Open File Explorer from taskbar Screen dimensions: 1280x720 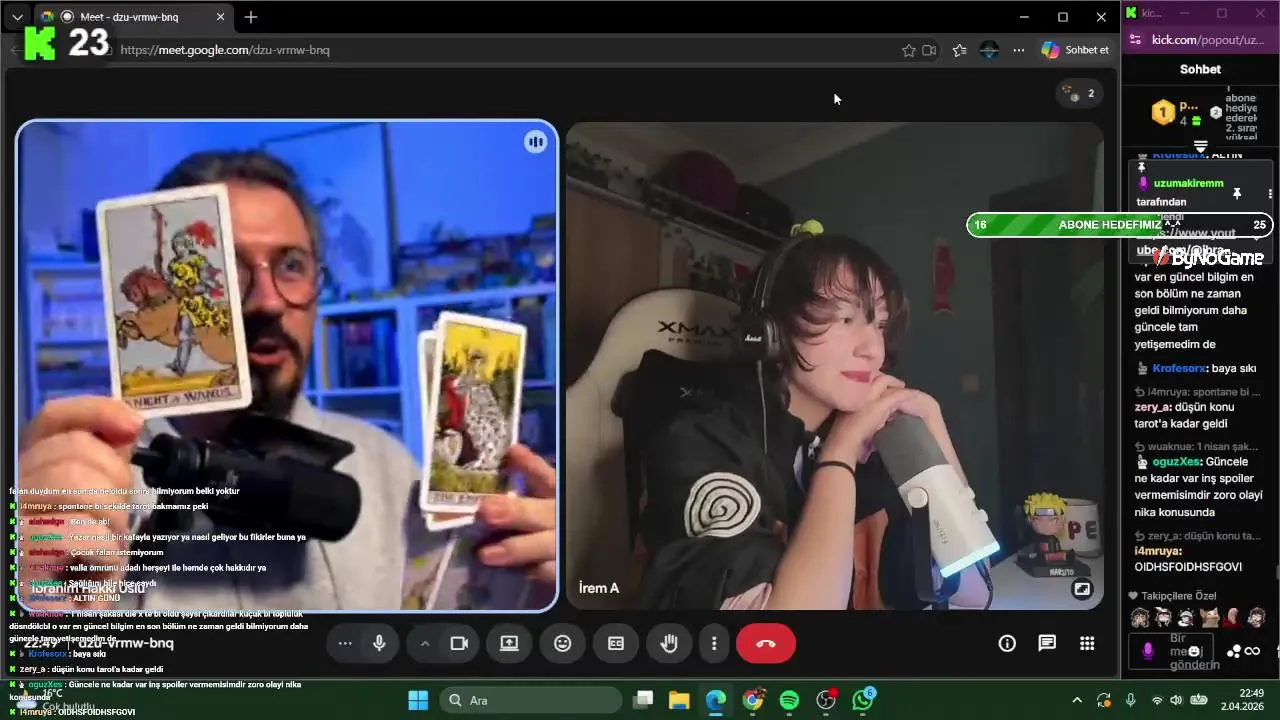click(x=679, y=700)
